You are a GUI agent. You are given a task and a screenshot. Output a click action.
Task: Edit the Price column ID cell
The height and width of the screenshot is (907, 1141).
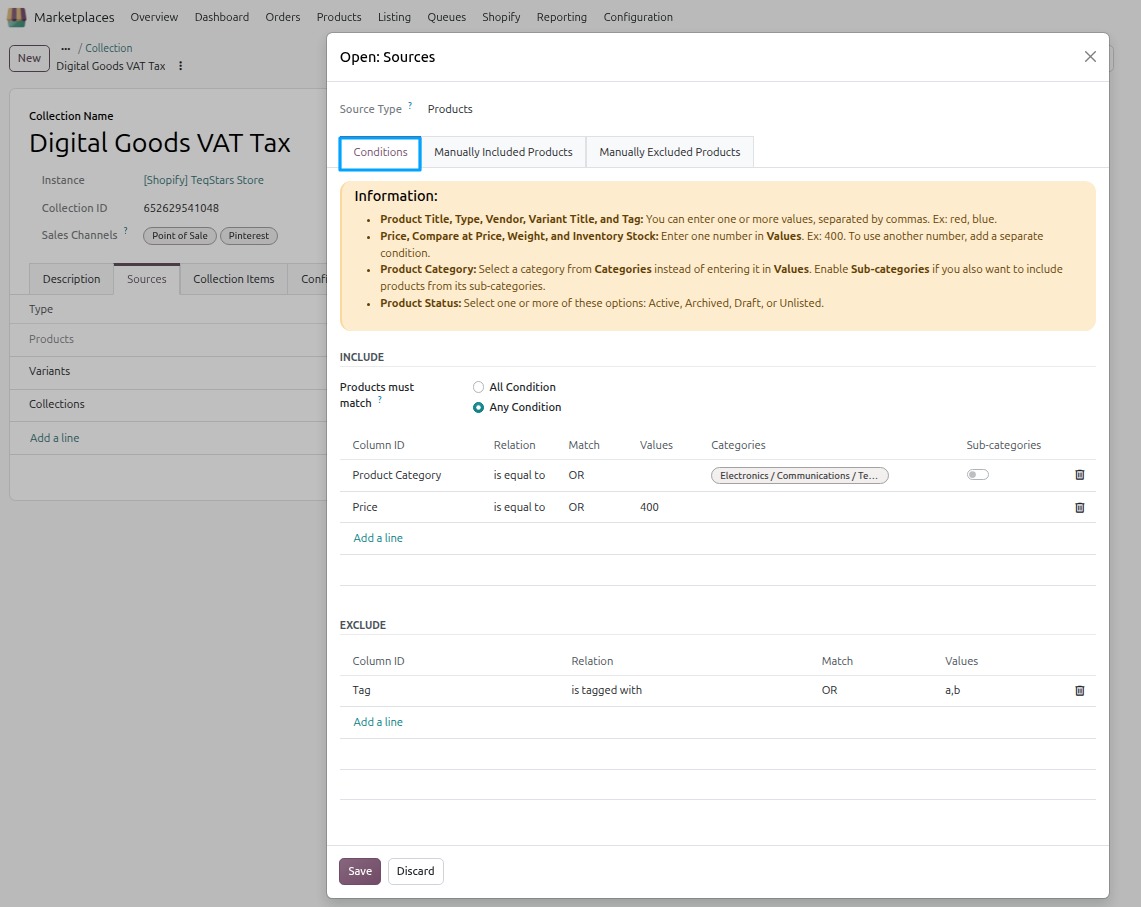365,507
